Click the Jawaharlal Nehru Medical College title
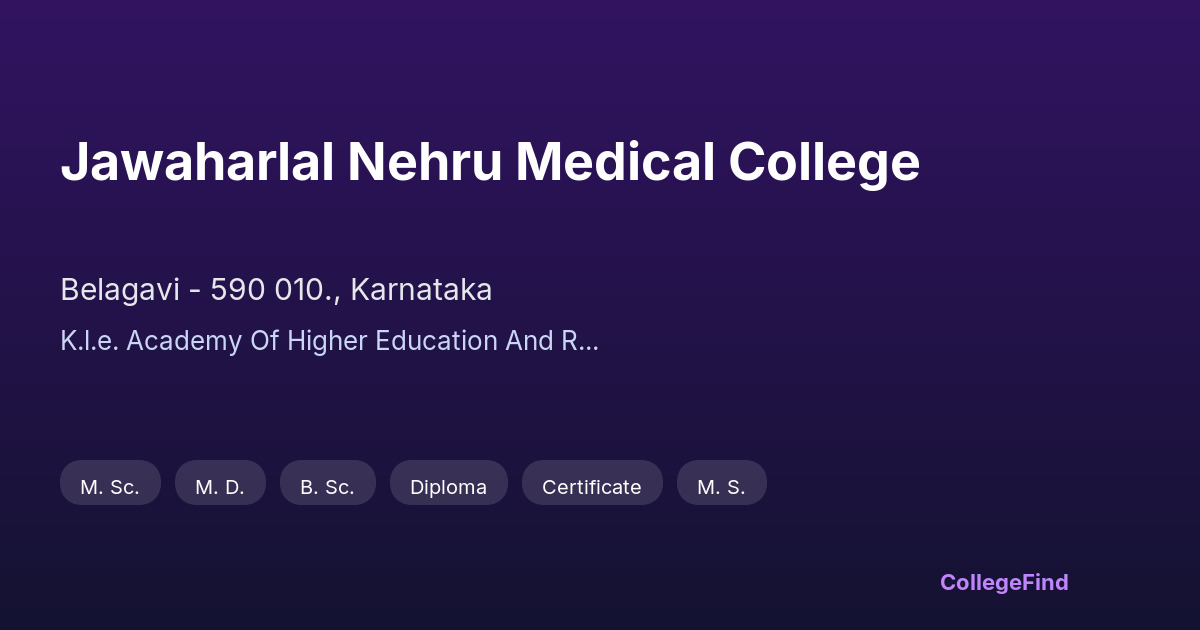This screenshot has width=1200, height=630. (x=490, y=163)
